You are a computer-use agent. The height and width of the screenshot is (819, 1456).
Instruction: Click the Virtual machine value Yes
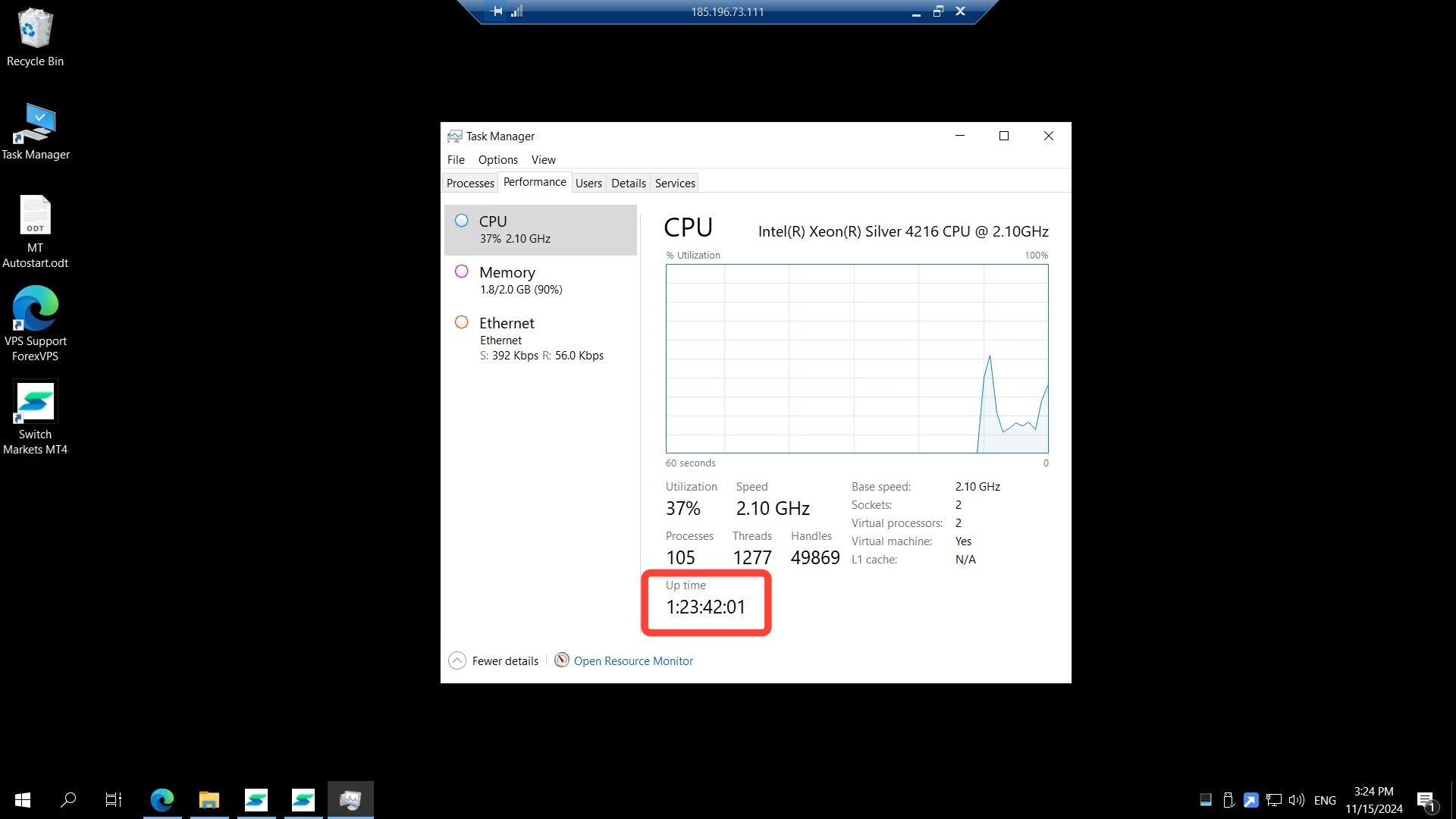963,541
